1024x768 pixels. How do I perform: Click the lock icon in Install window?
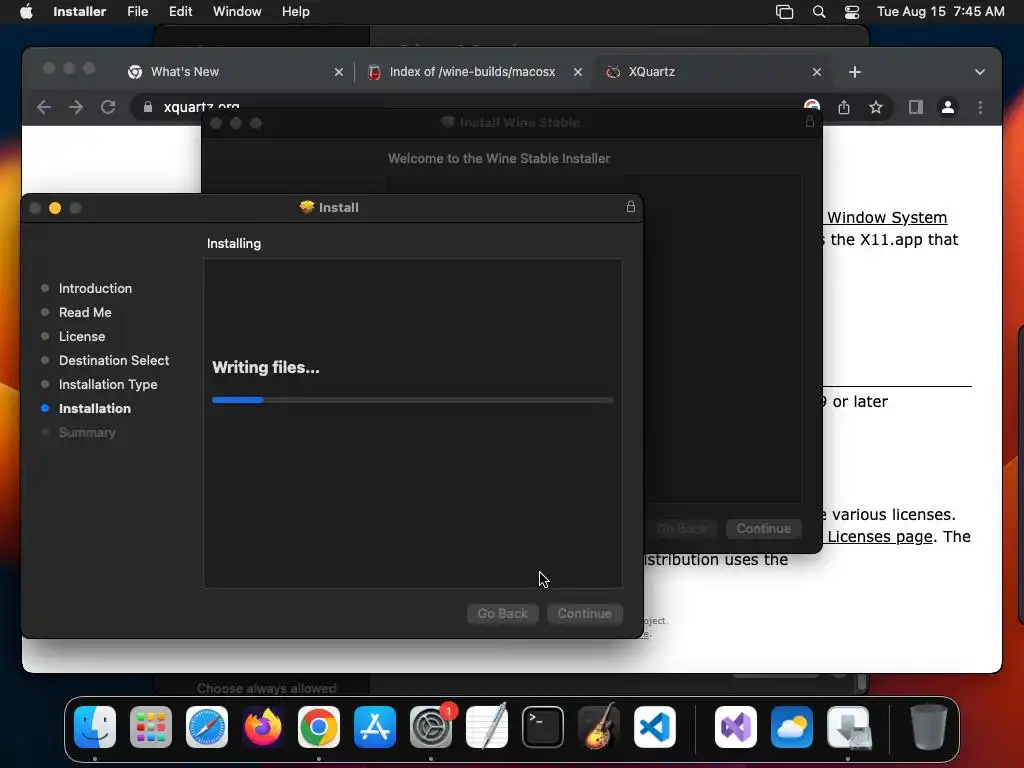(x=631, y=207)
